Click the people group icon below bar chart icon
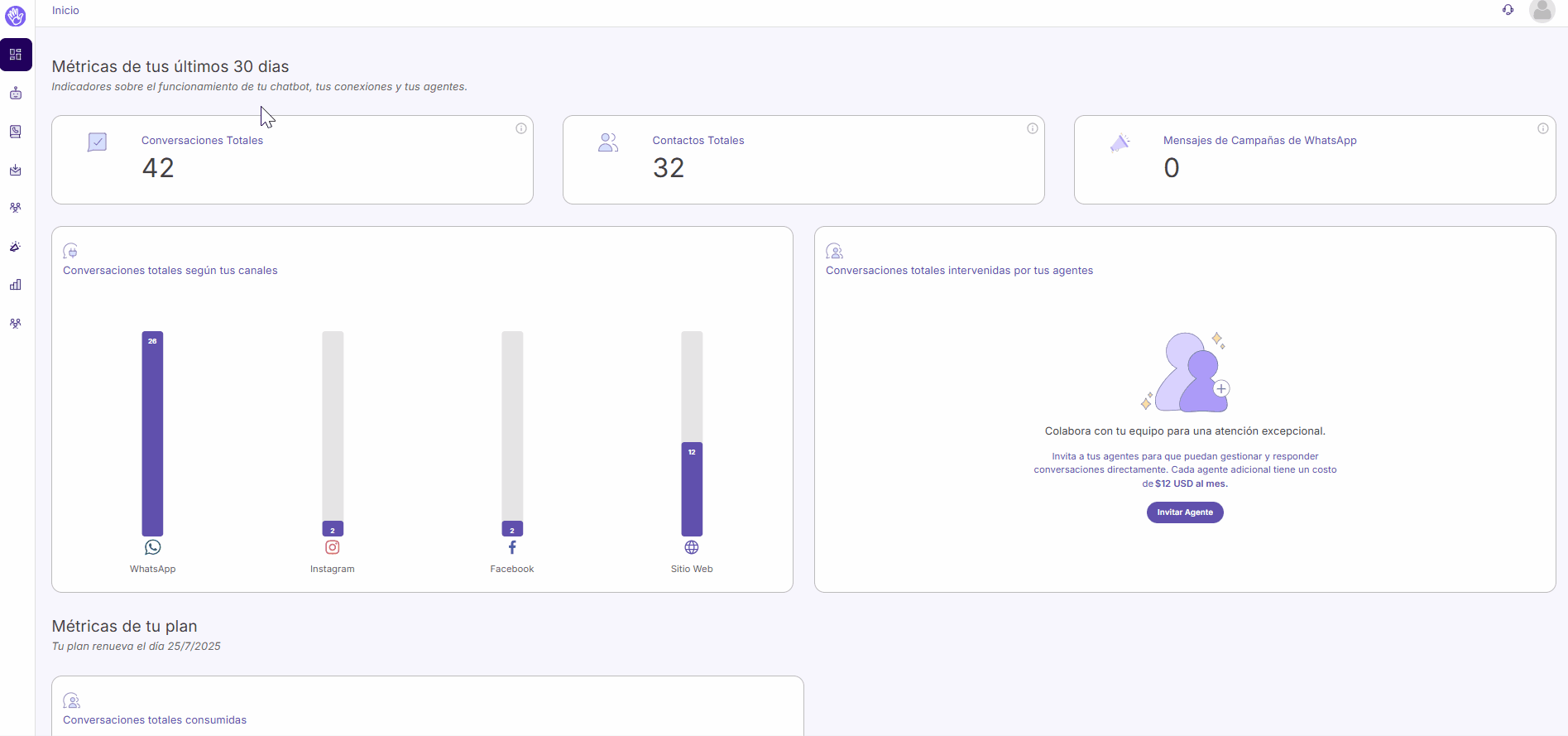Image resolution: width=1568 pixels, height=736 pixels. 16,324
